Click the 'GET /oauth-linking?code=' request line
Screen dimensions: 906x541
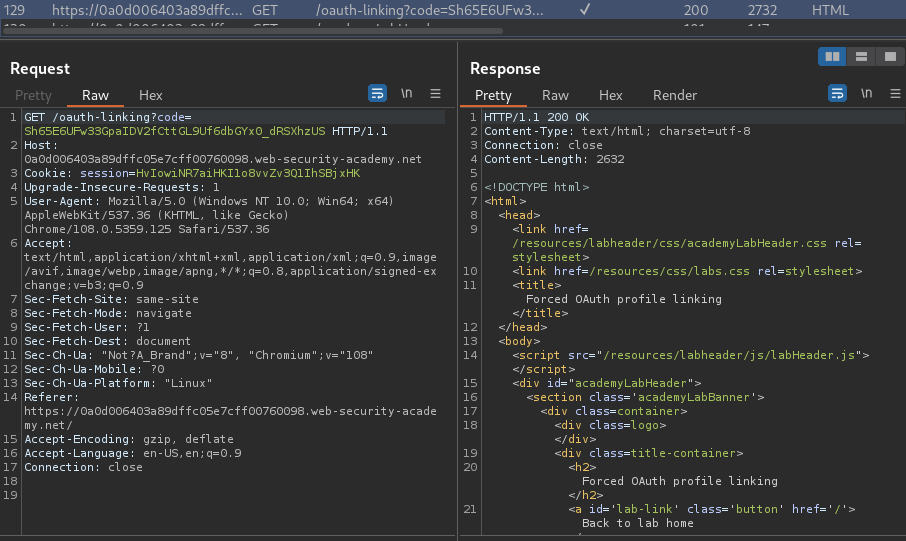click(x=107, y=117)
